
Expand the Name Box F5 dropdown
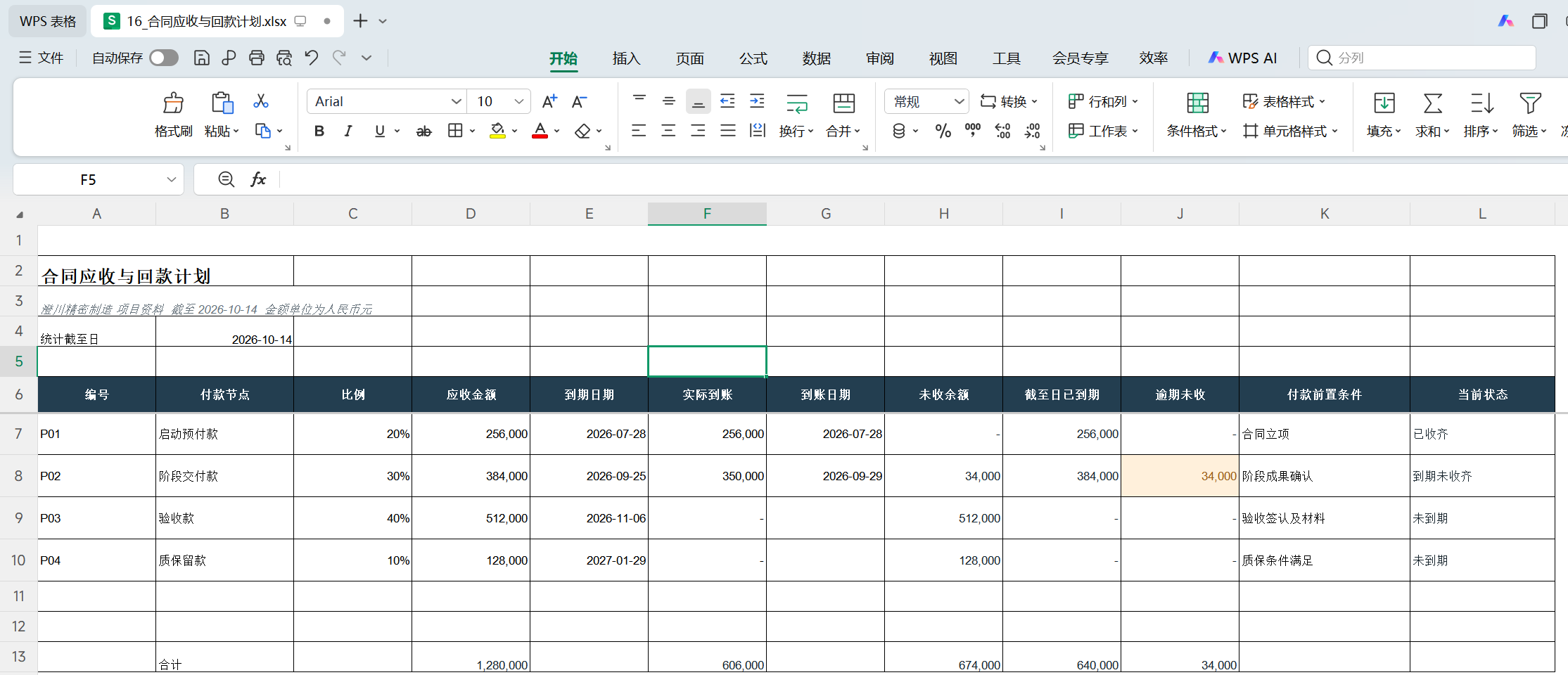click(171, 179)
